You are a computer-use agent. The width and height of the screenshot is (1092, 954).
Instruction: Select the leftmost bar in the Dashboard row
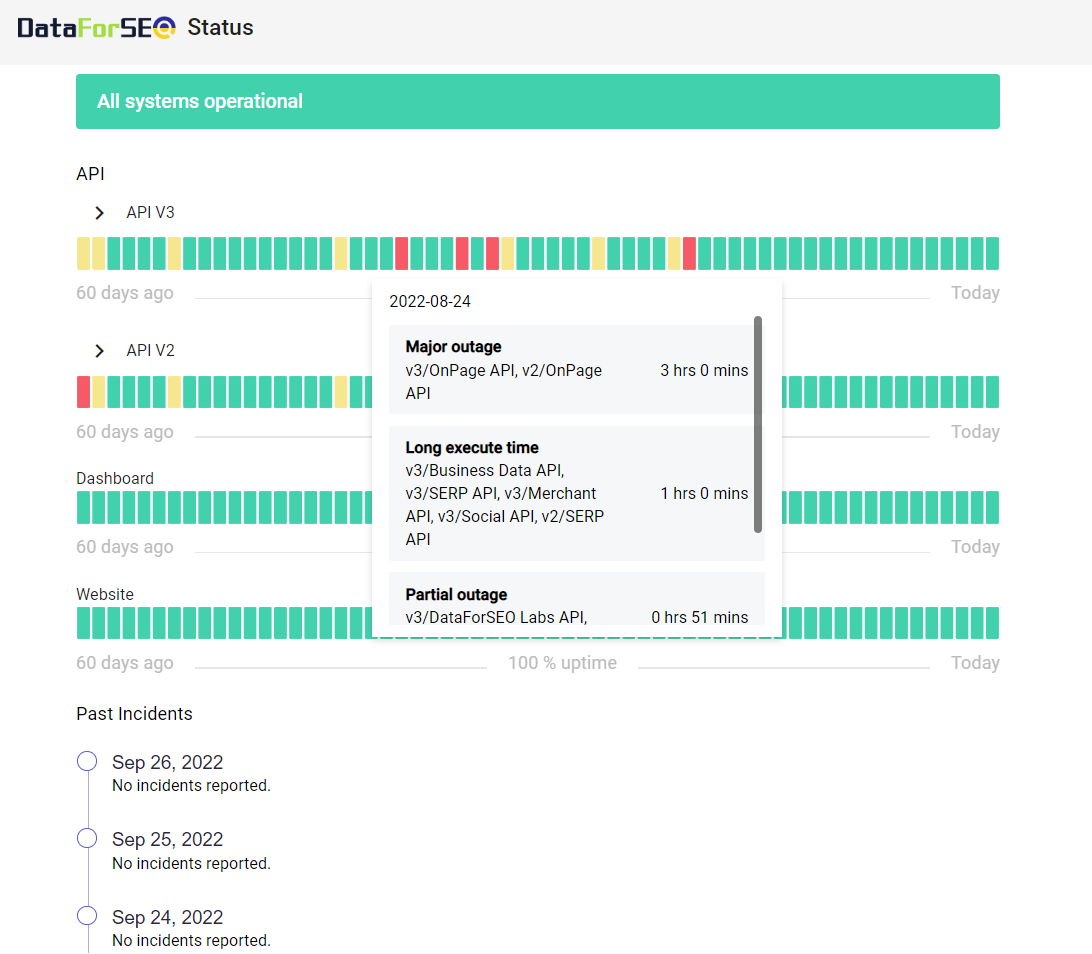click(84, 508)
